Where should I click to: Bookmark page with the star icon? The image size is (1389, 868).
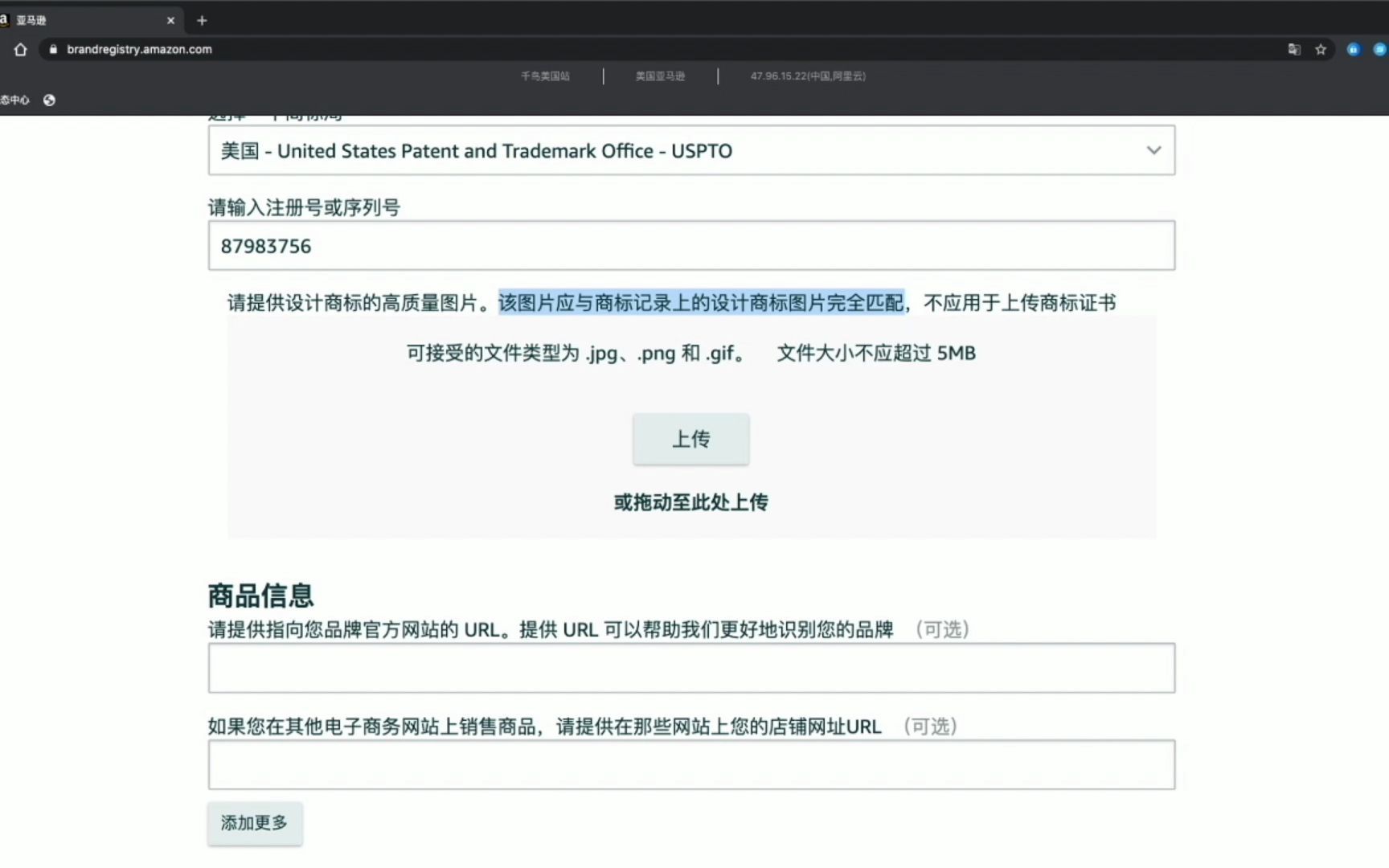[x=1321, y=49]
